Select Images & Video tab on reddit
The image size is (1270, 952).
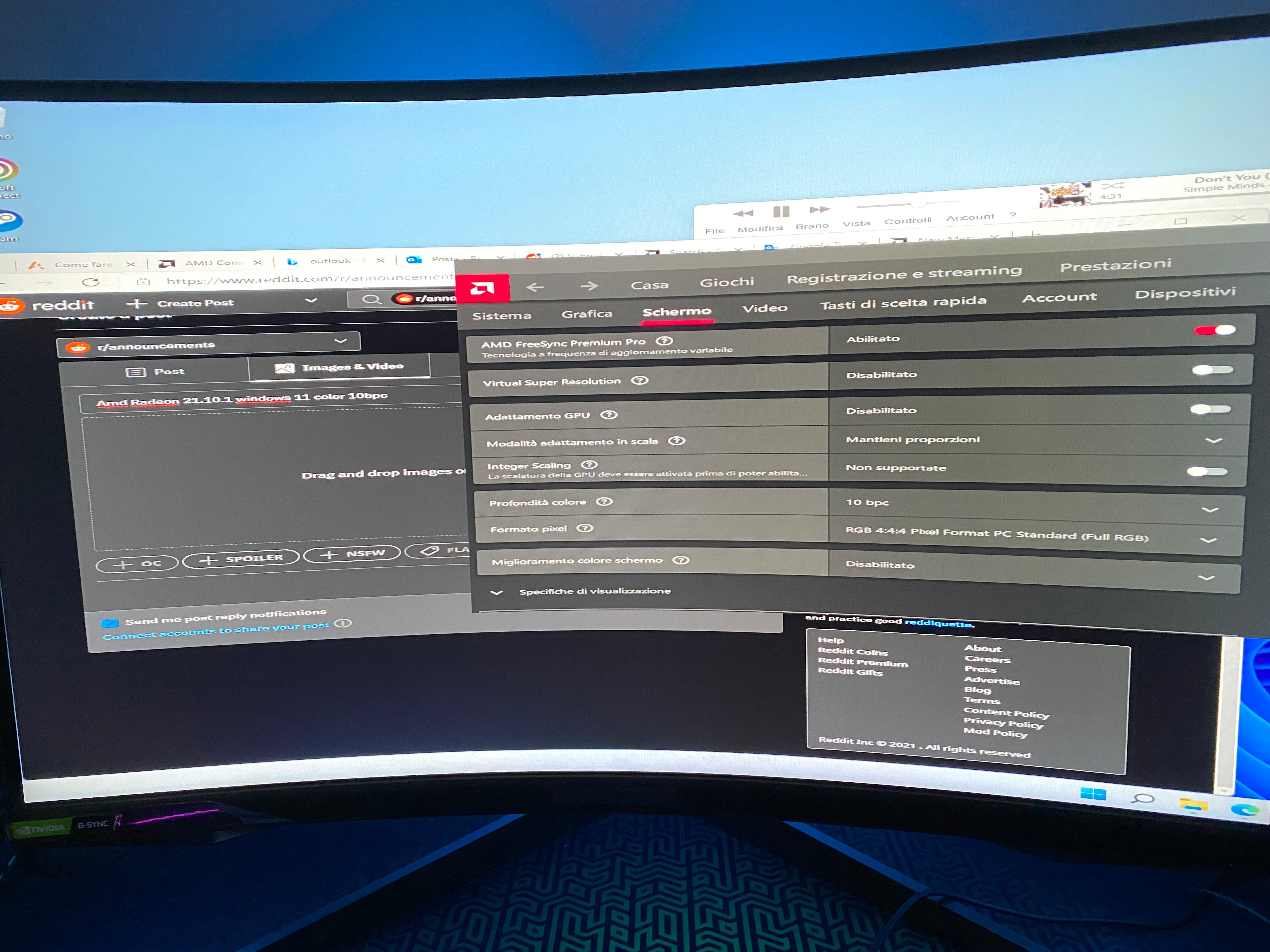coord(339,367)
